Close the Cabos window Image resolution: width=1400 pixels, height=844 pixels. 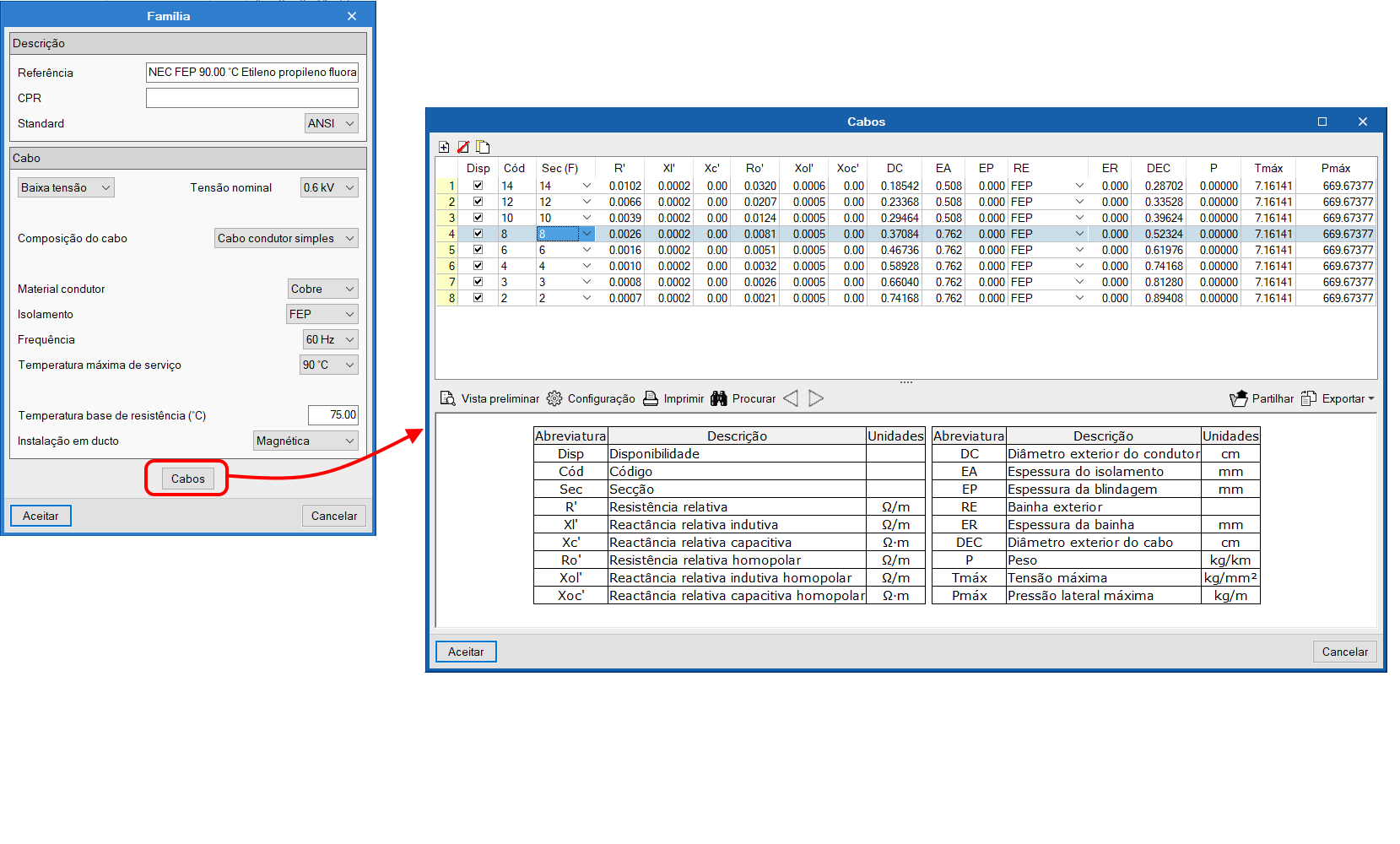[1363, 122]
